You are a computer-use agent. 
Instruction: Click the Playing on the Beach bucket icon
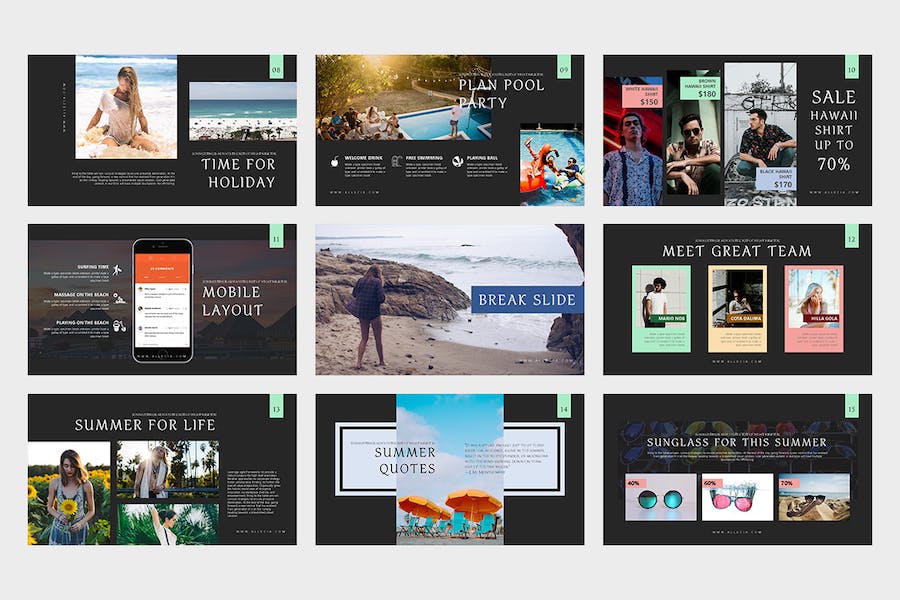[119, 326]
